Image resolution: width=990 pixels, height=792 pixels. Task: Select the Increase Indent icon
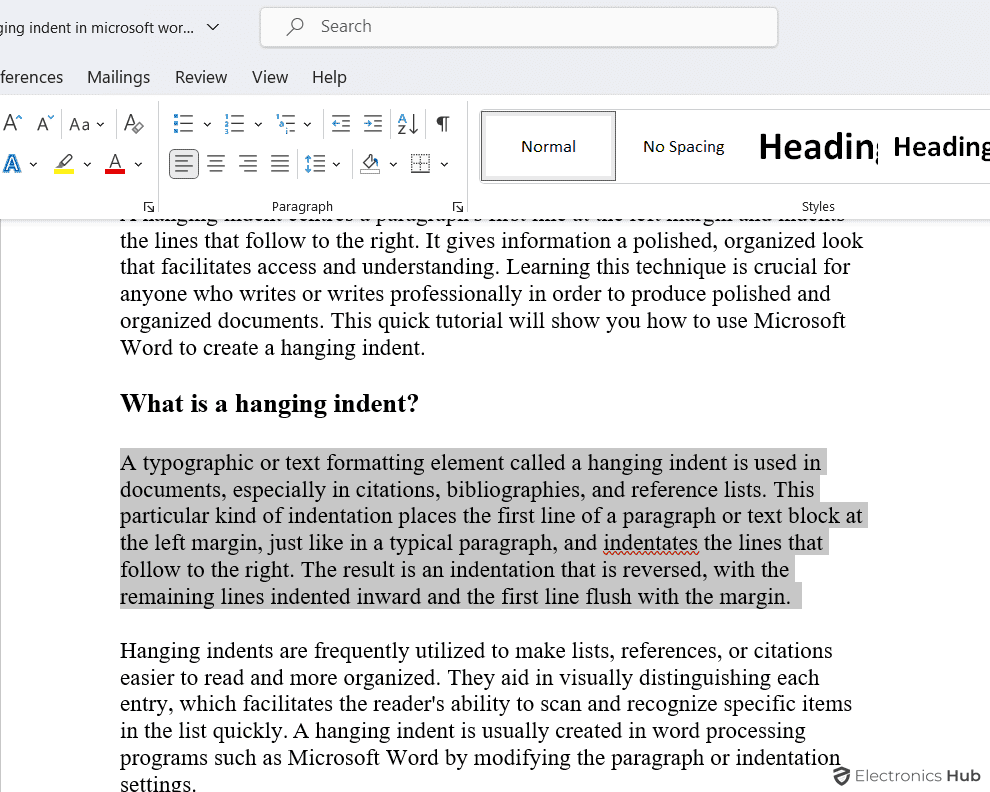coord(372,122)
